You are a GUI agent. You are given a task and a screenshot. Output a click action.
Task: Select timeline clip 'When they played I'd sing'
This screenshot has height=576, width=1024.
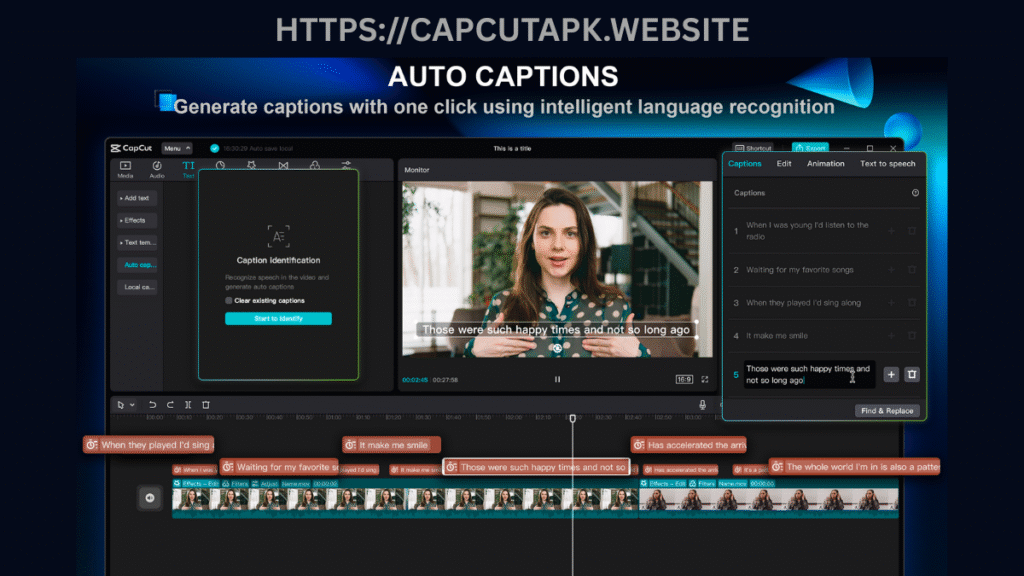tap(148, 445)
